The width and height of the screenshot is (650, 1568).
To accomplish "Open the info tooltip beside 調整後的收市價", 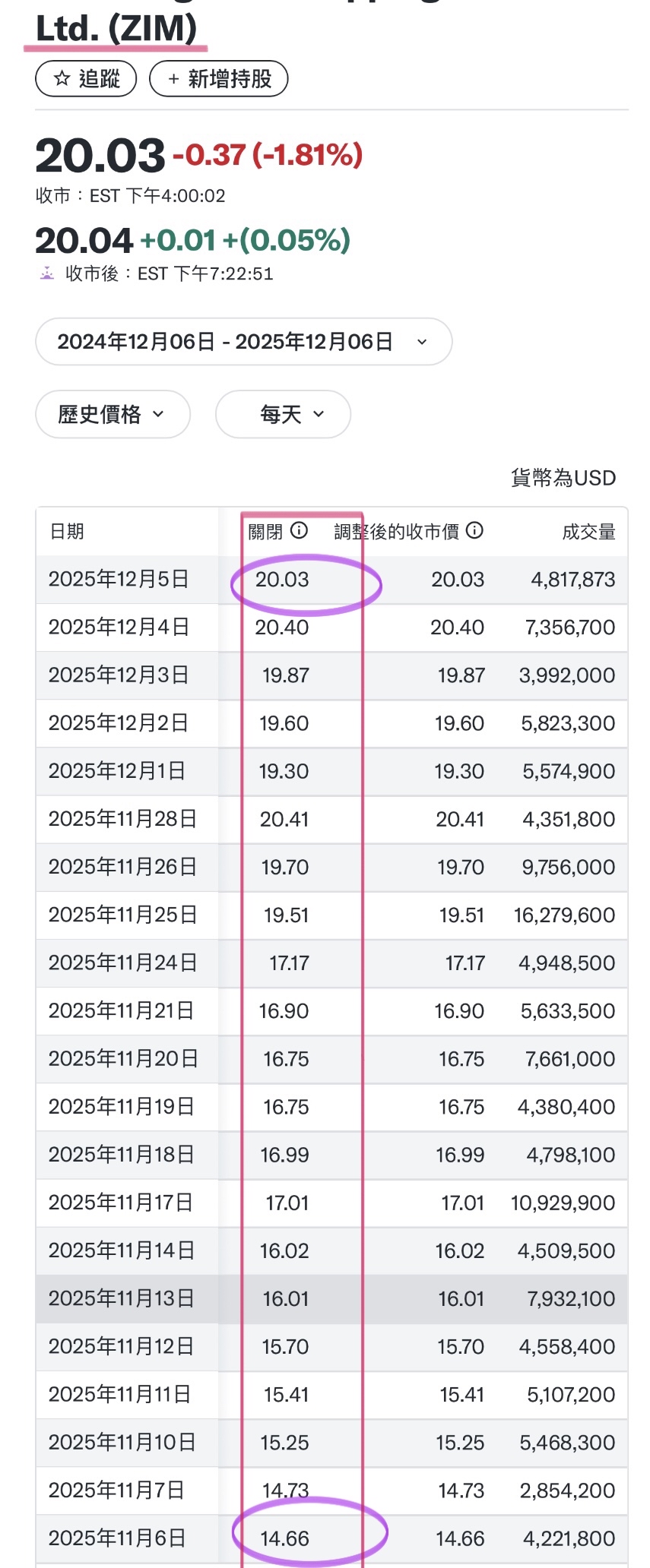I will [x=474, y=531].
